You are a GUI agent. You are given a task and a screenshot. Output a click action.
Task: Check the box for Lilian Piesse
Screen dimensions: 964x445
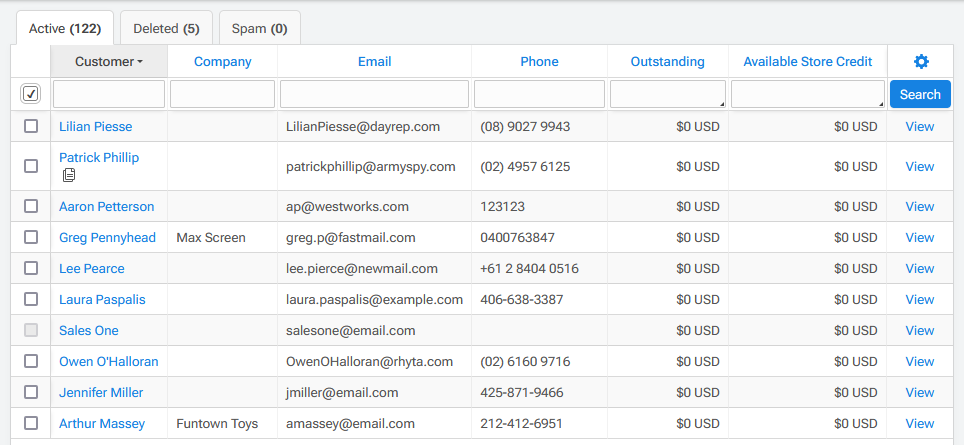[x=31, y=126]
